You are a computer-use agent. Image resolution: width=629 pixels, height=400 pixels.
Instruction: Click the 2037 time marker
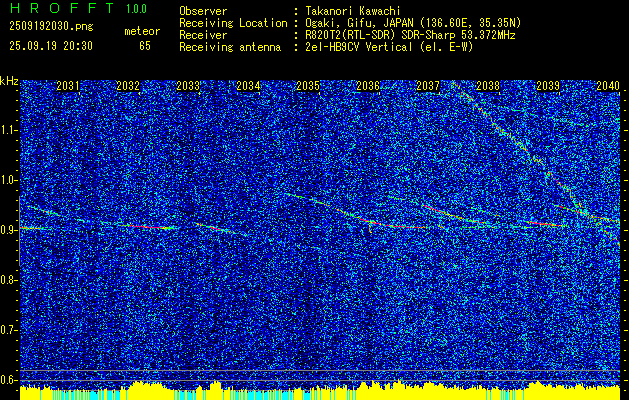pyautogui.click(x=428, y=86)
